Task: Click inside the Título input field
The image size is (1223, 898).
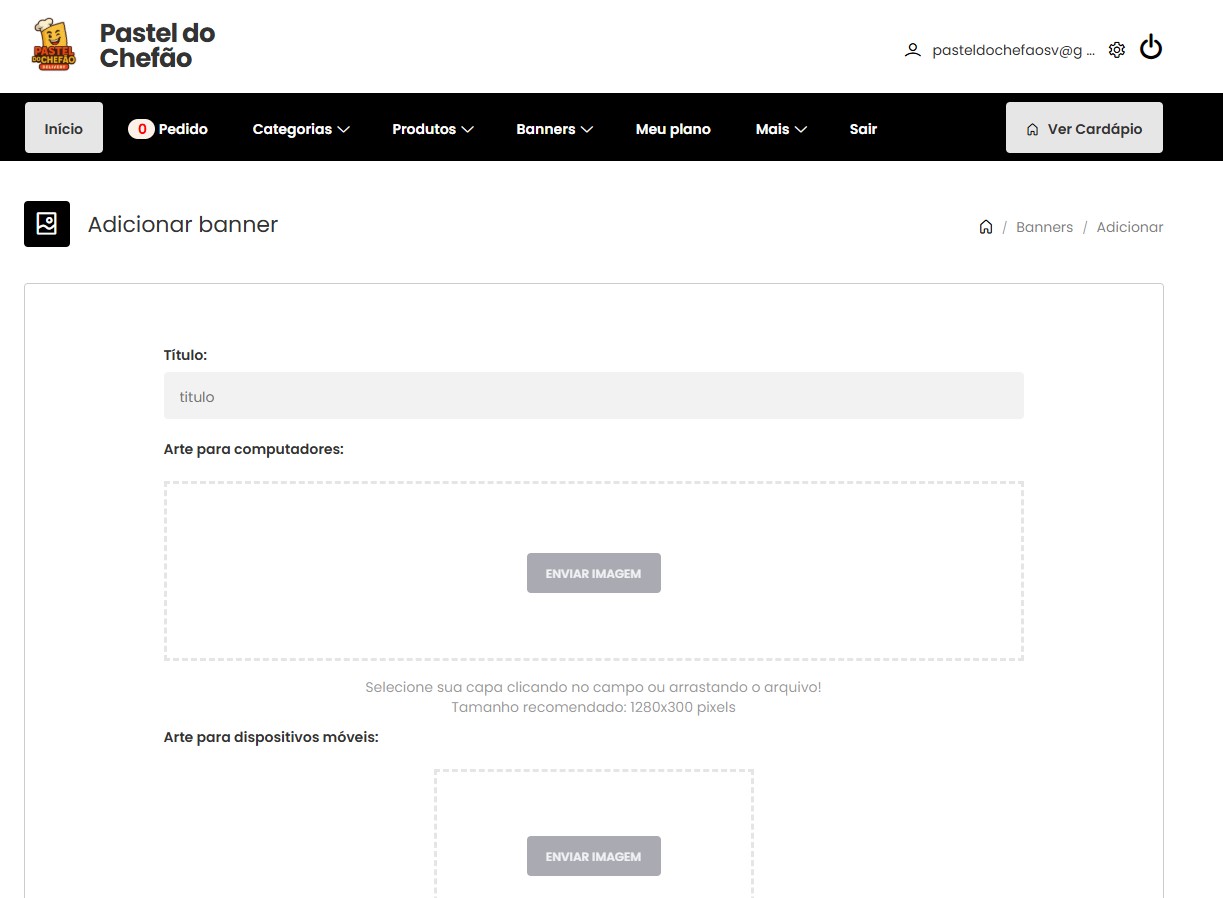Action: [x=593, y=396]
